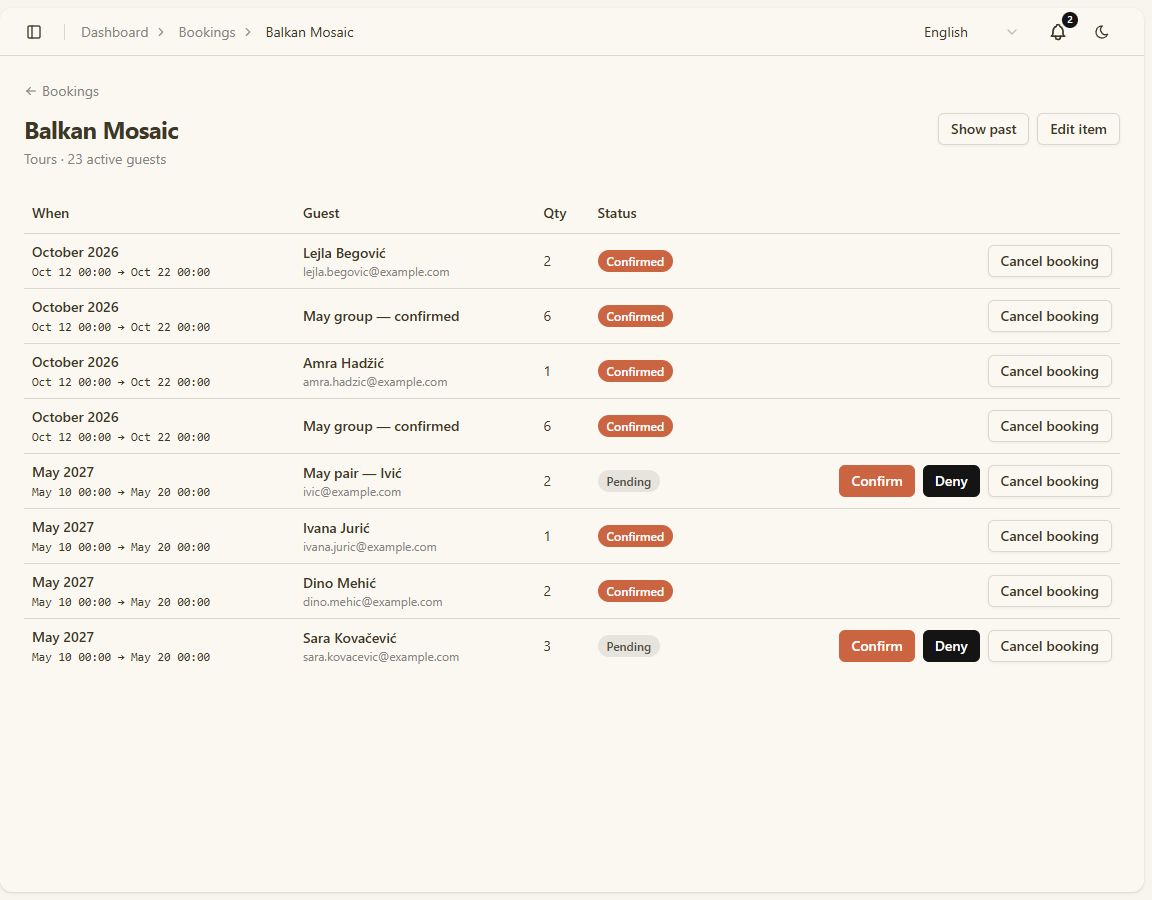The image size is (1152, 900).
Task: Confirm the May pair — Ivić booking
Action: [x=876, y=481]
